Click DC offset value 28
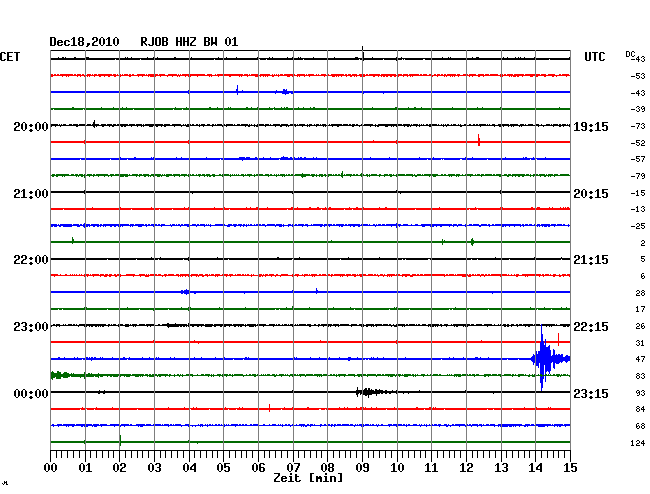Screen dimensions: 650x494 click(640, 293)
